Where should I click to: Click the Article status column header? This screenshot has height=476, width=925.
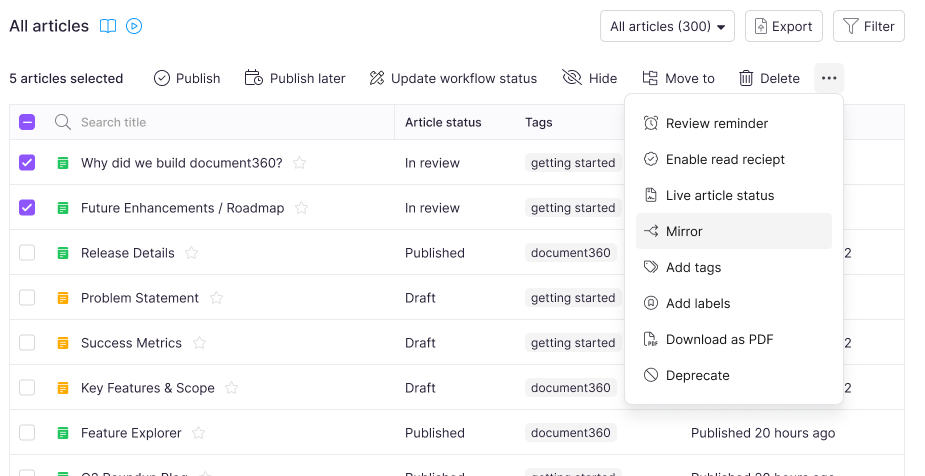tap(443, 122)
